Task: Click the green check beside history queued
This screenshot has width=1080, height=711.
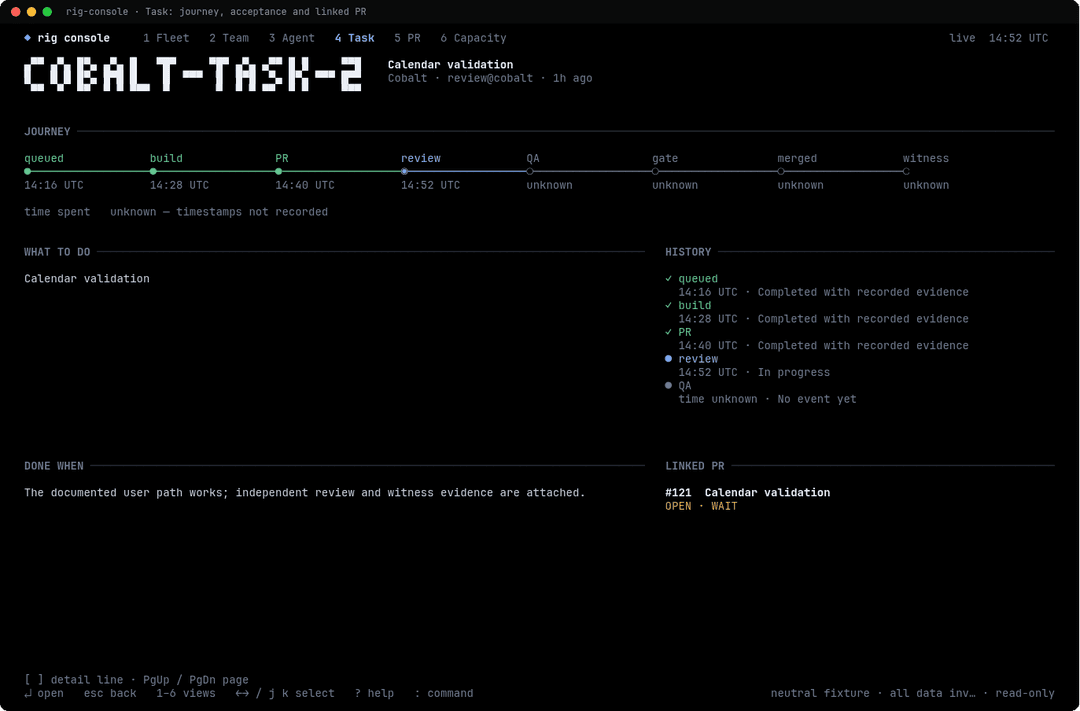Action: 668,278
